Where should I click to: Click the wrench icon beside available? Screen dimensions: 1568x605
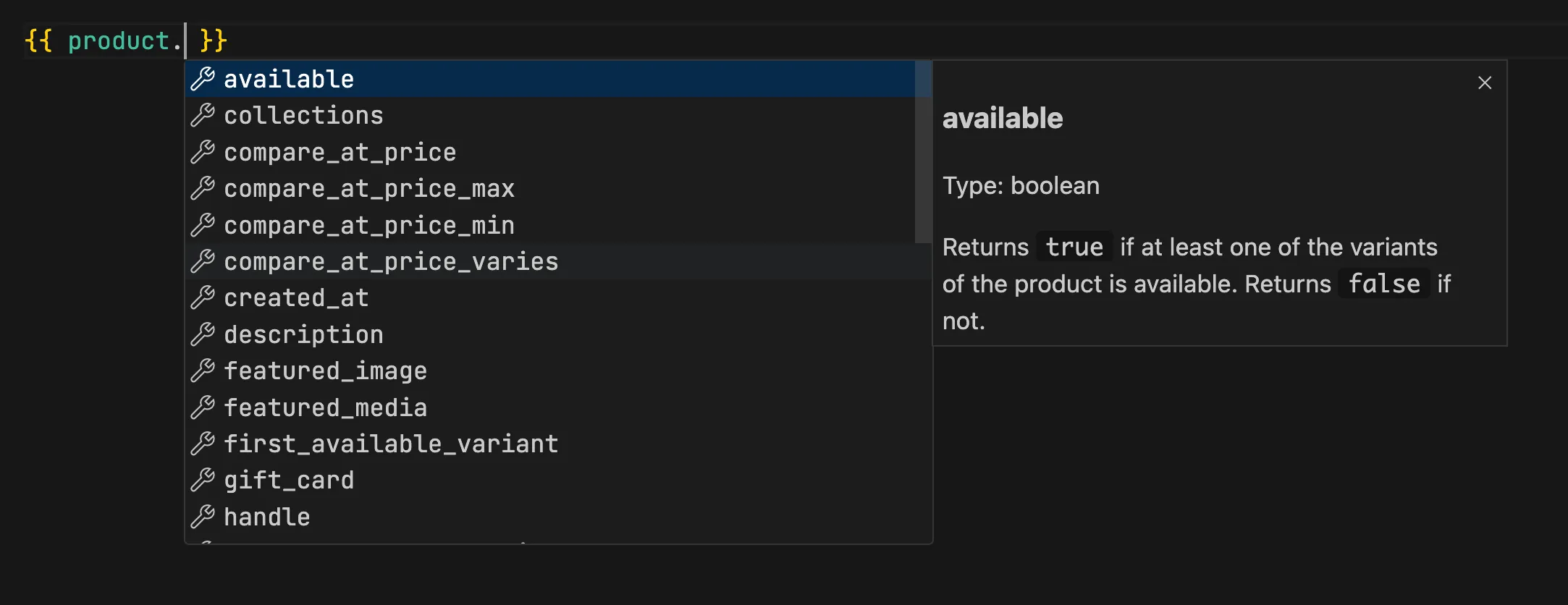(203, 79)
